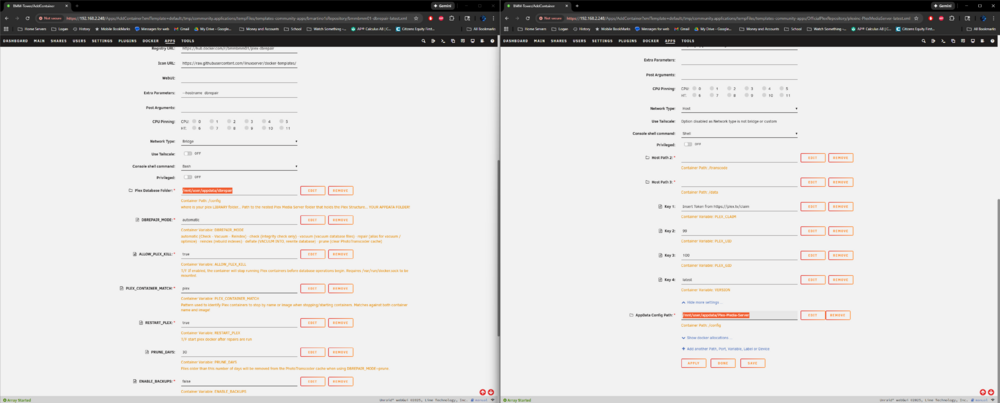Click the apps grid icon in left bookmarks bar

click(8, 29)
